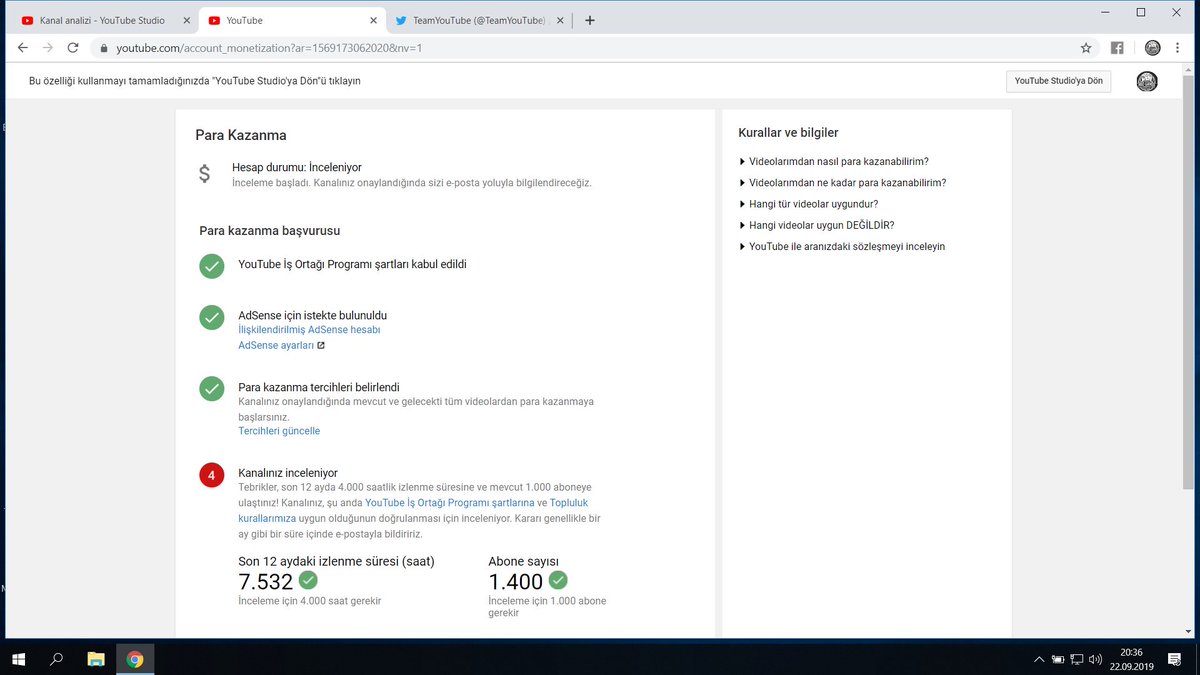The width and height of the screenshot is (1200, 675).
Task: Click the battery icon in system tray
Action: [1057, 659]
